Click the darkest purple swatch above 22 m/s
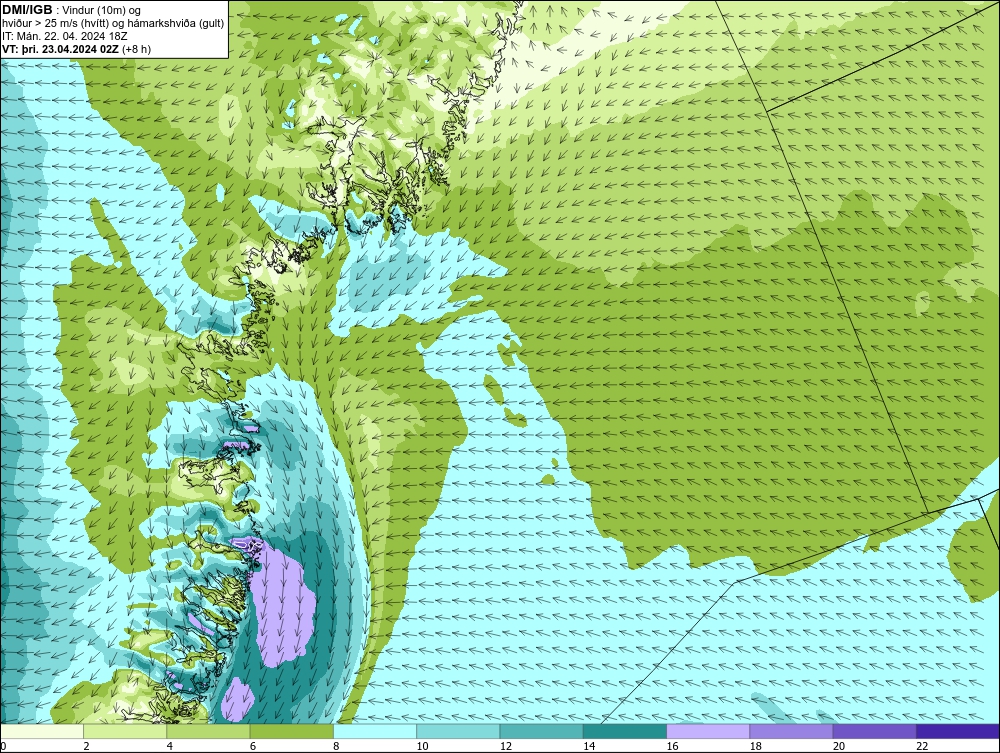 click(958, 731)
